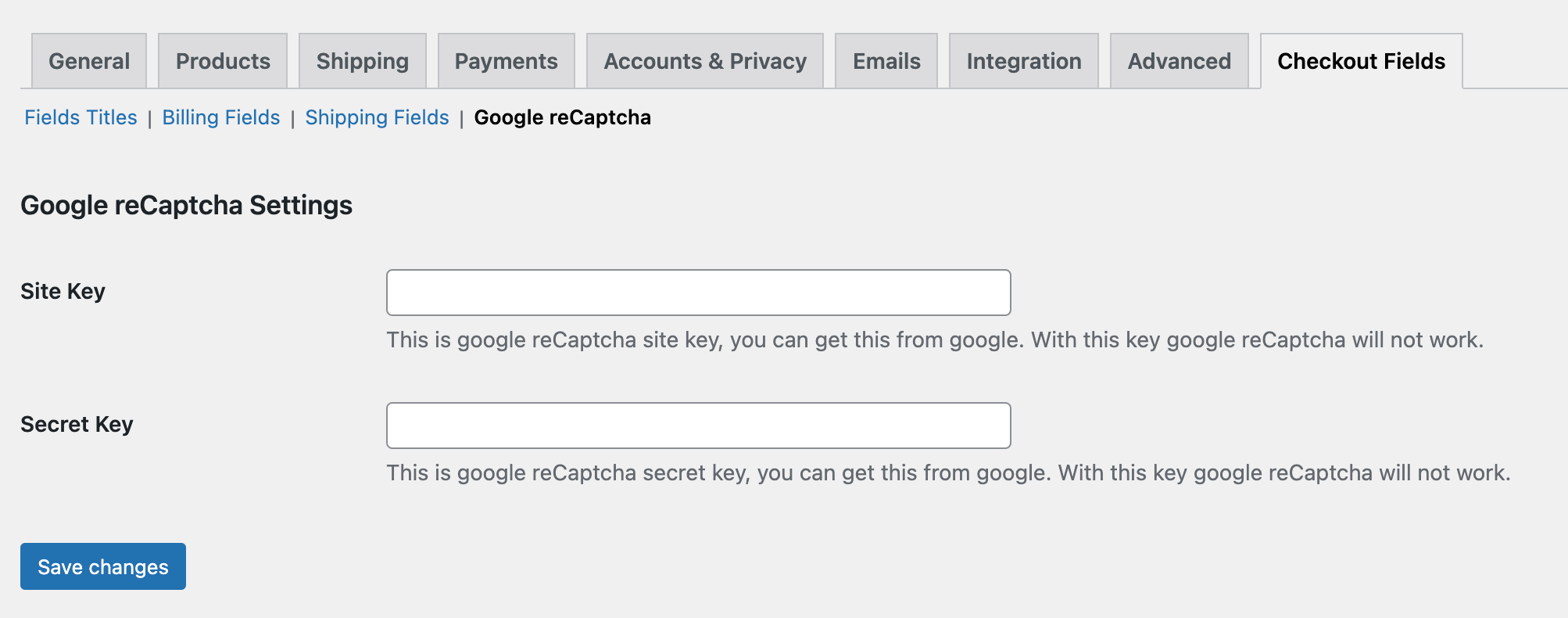Select the Integration tab
1568x618 pixels.
click(1024, 61)
